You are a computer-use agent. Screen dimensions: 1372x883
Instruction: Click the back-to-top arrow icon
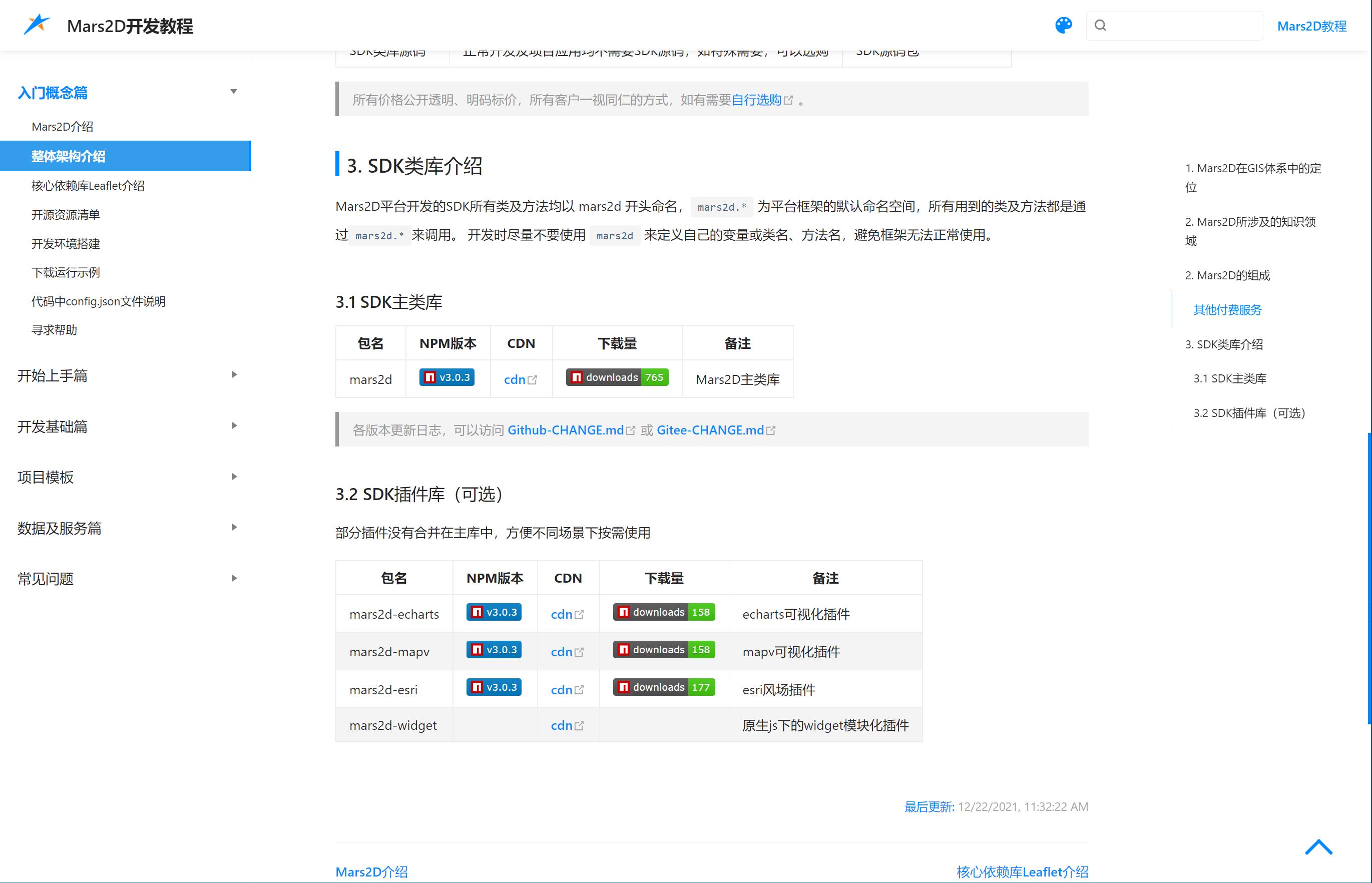(x=1318, y=847)
